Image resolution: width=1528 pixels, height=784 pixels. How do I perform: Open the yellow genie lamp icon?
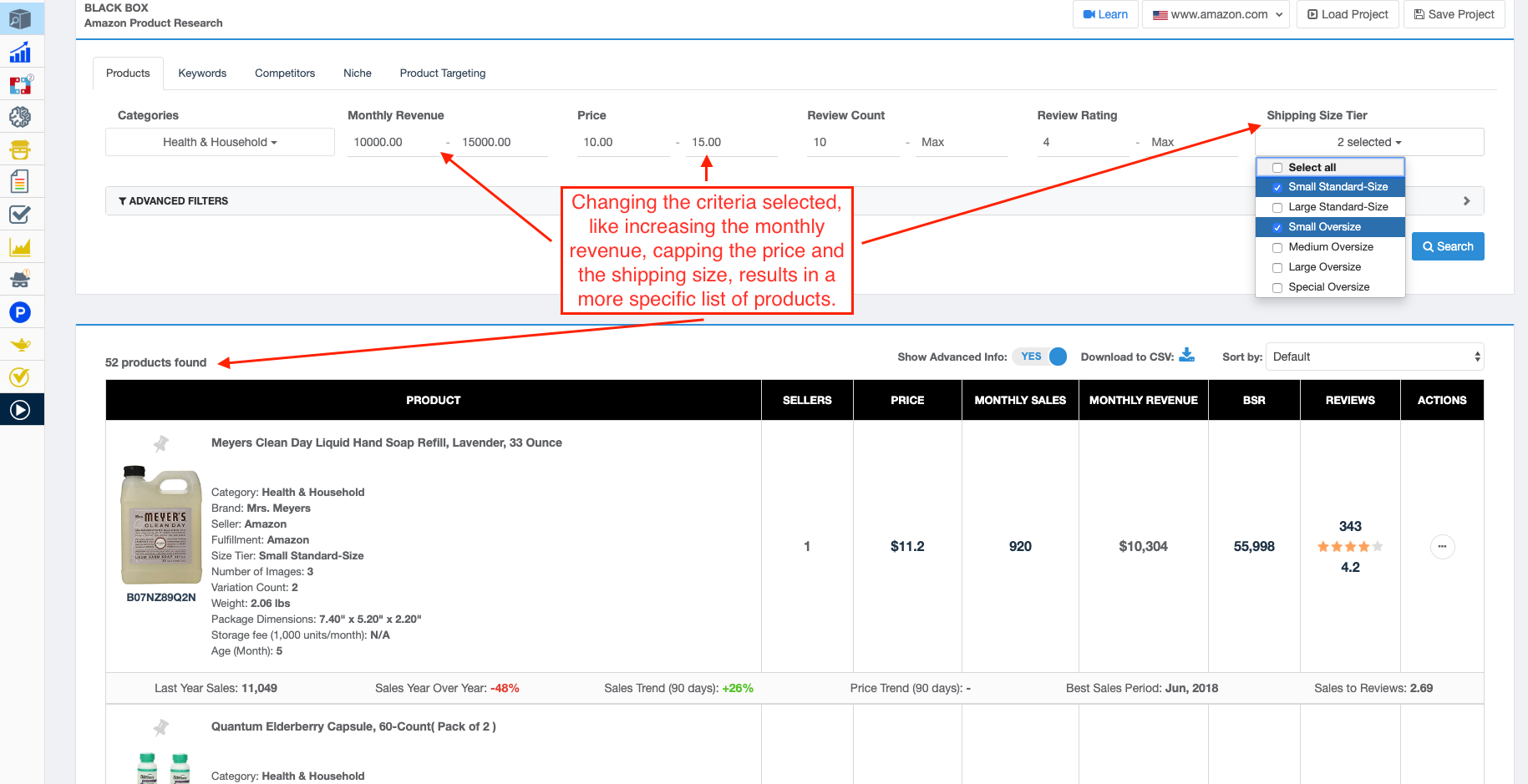coord(20,344)
